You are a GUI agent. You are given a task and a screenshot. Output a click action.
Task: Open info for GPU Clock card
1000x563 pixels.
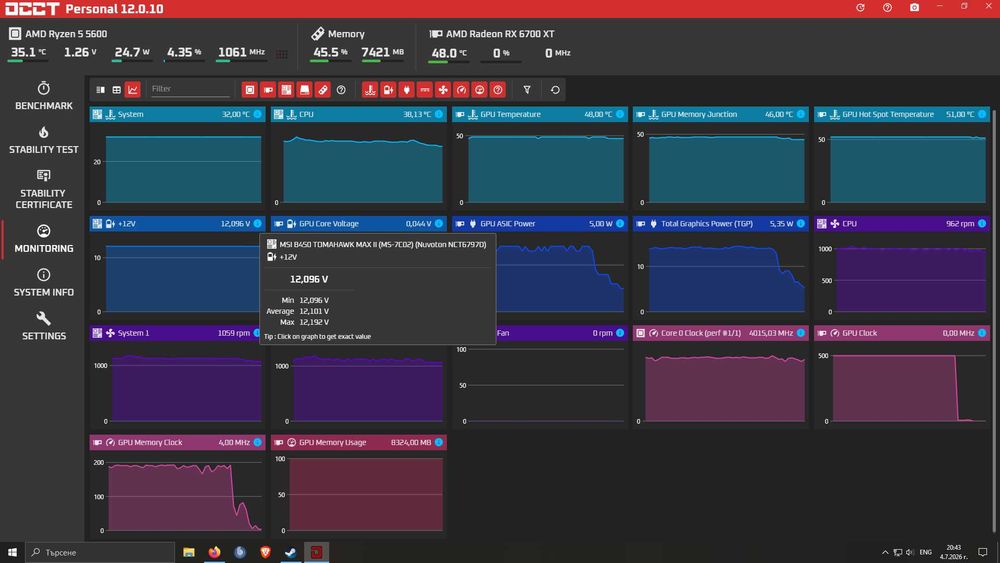tap(982, 333)
